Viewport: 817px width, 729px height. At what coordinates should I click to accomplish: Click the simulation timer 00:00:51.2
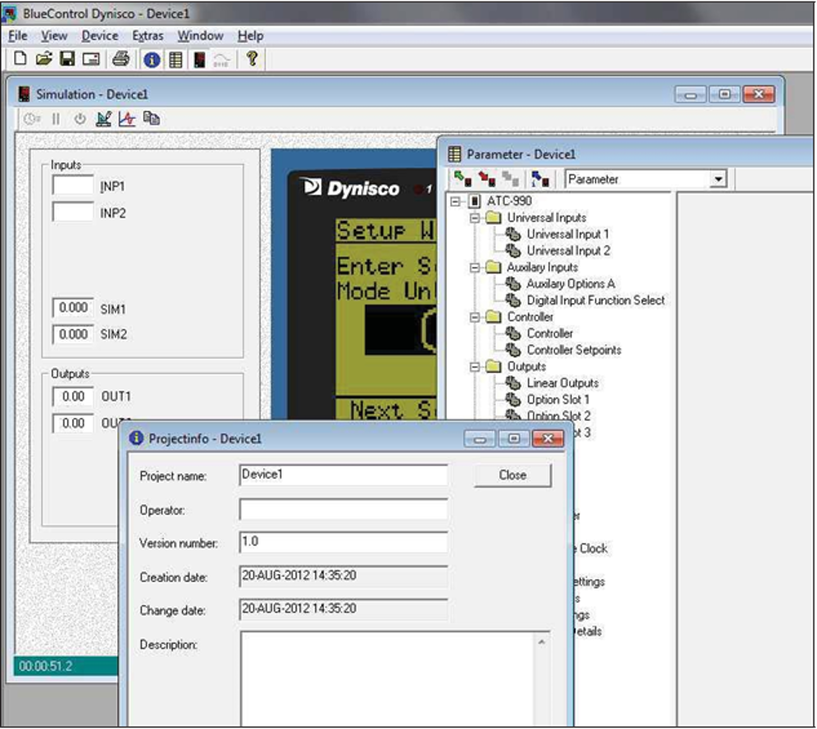click(45, 666)
